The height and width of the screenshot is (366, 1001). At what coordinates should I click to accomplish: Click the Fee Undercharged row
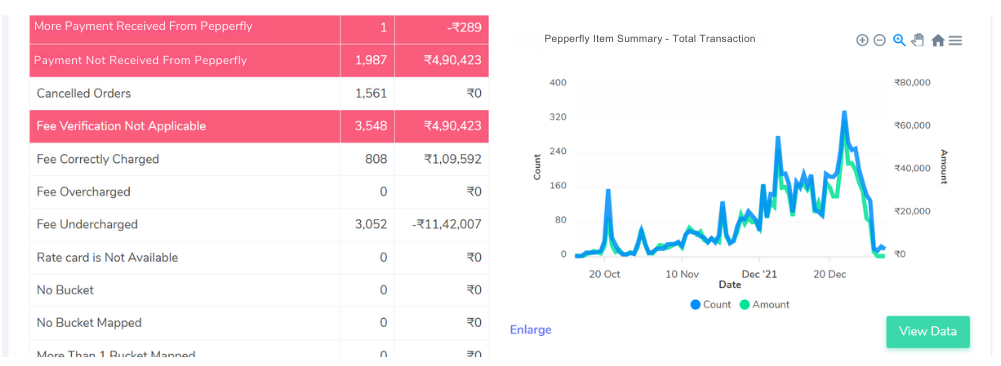(259, 225)
